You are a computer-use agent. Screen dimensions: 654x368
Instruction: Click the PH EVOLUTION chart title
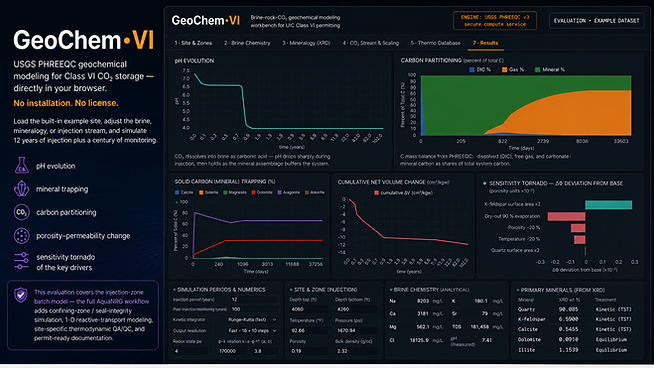pyautogui.click(x=194, y=61)
